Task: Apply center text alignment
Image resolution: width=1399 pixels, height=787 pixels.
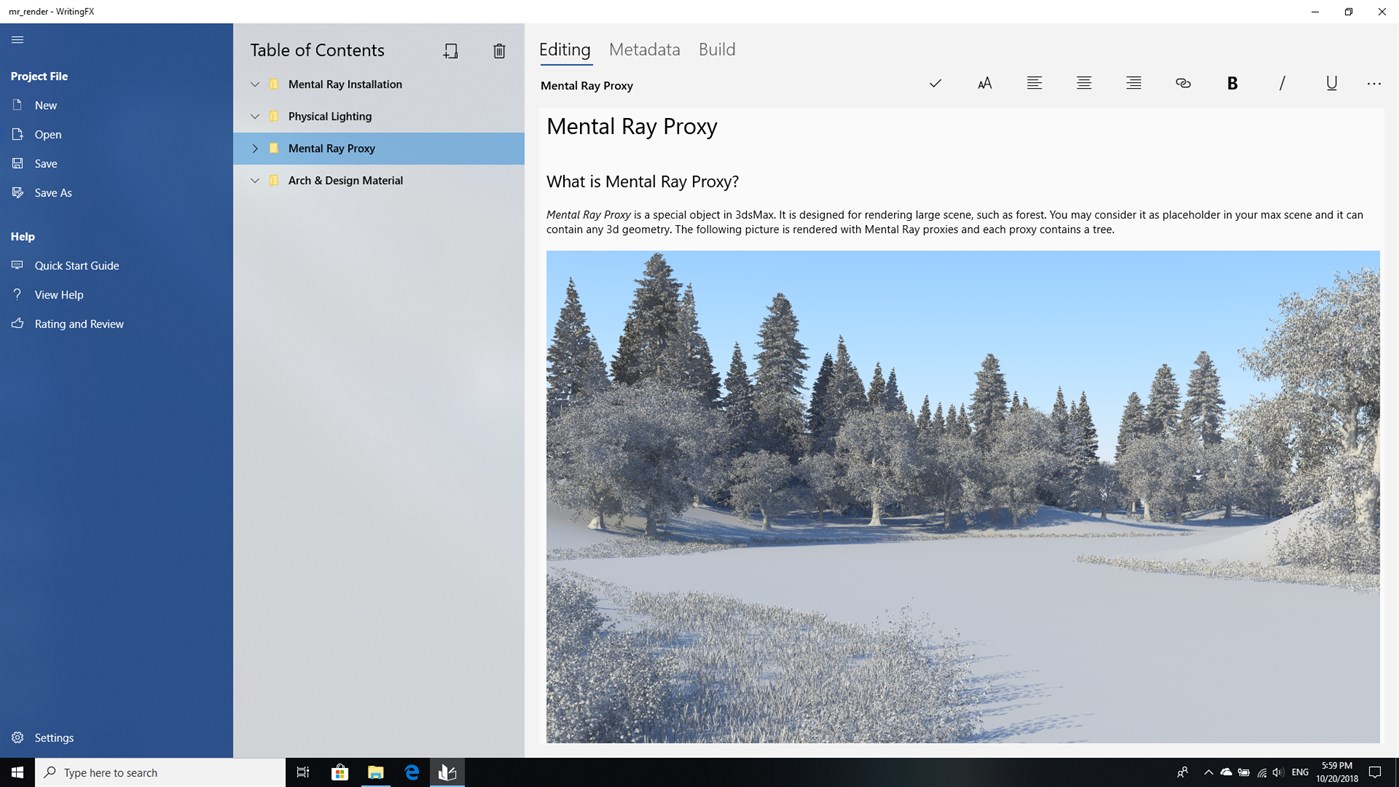Action: point(1083,84)
